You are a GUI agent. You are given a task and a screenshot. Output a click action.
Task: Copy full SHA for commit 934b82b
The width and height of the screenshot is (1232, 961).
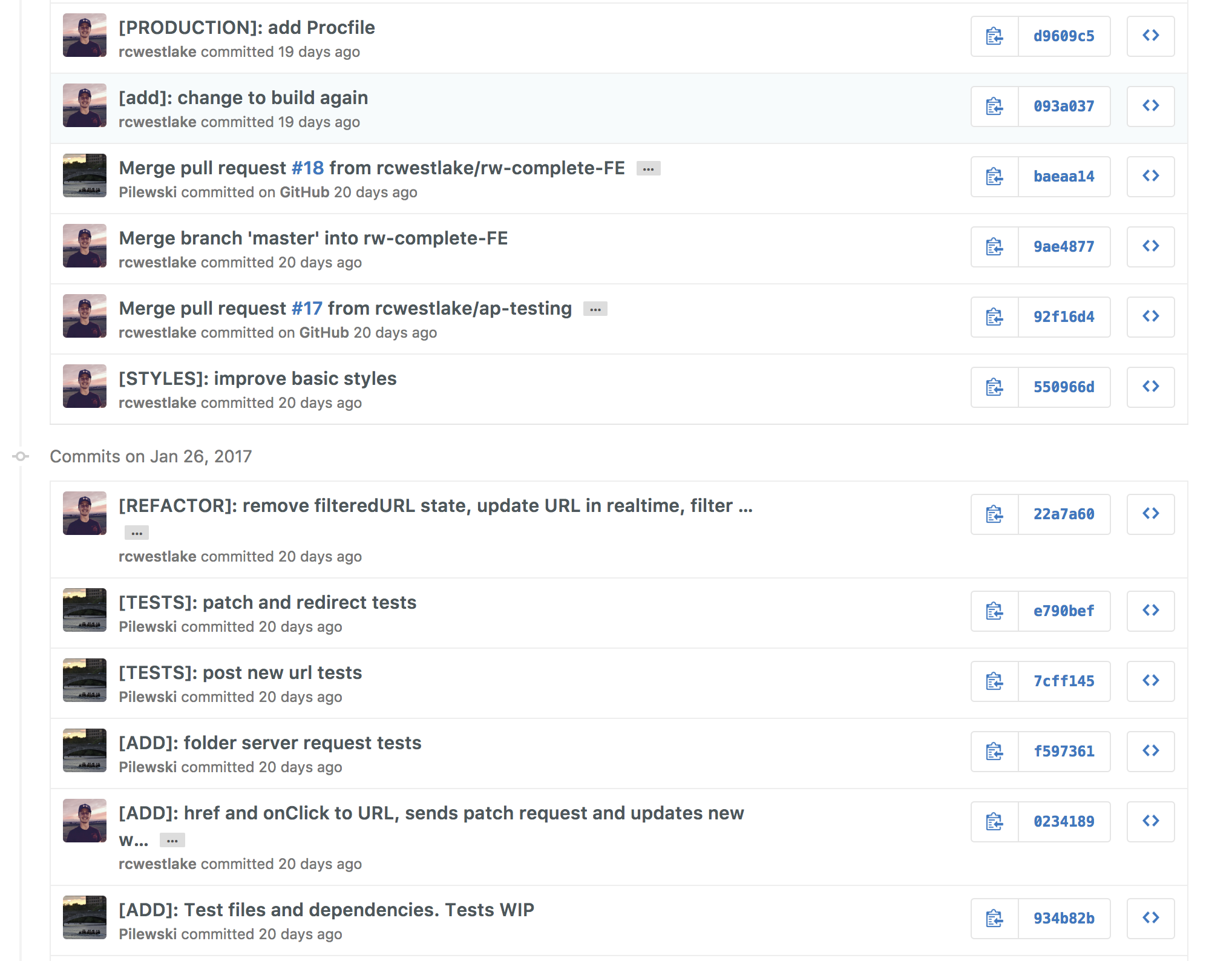coord(994,919)
